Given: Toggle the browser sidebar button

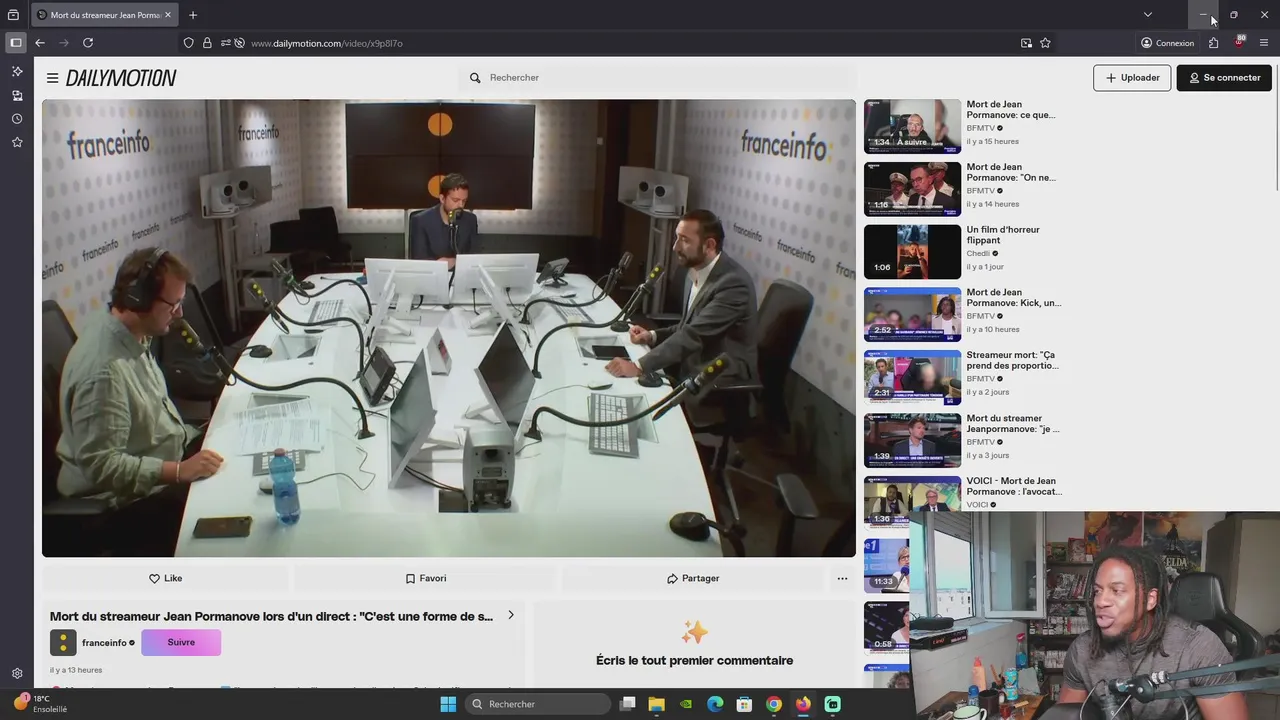Looking at the screenshot, I should [x=15, y=43].
